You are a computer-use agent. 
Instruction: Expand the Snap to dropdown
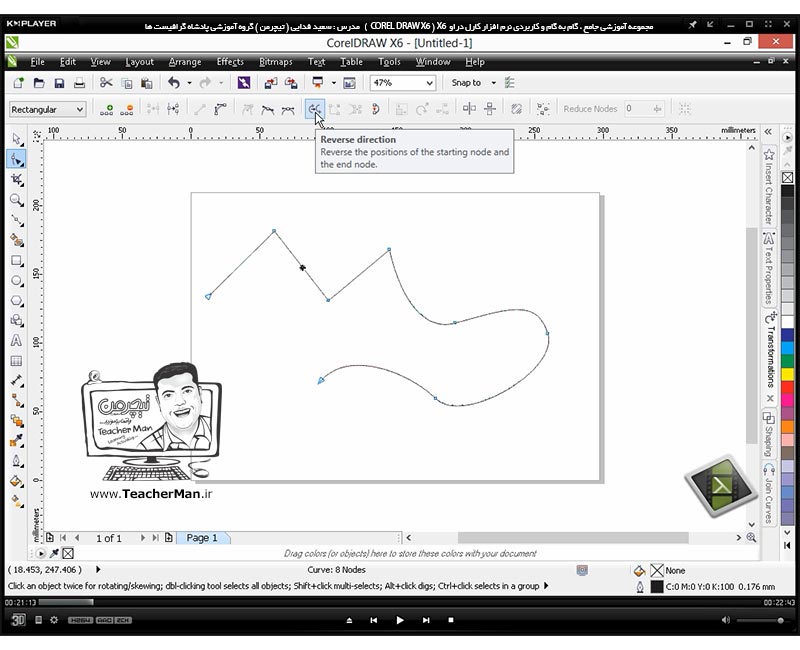click(493, 83)
